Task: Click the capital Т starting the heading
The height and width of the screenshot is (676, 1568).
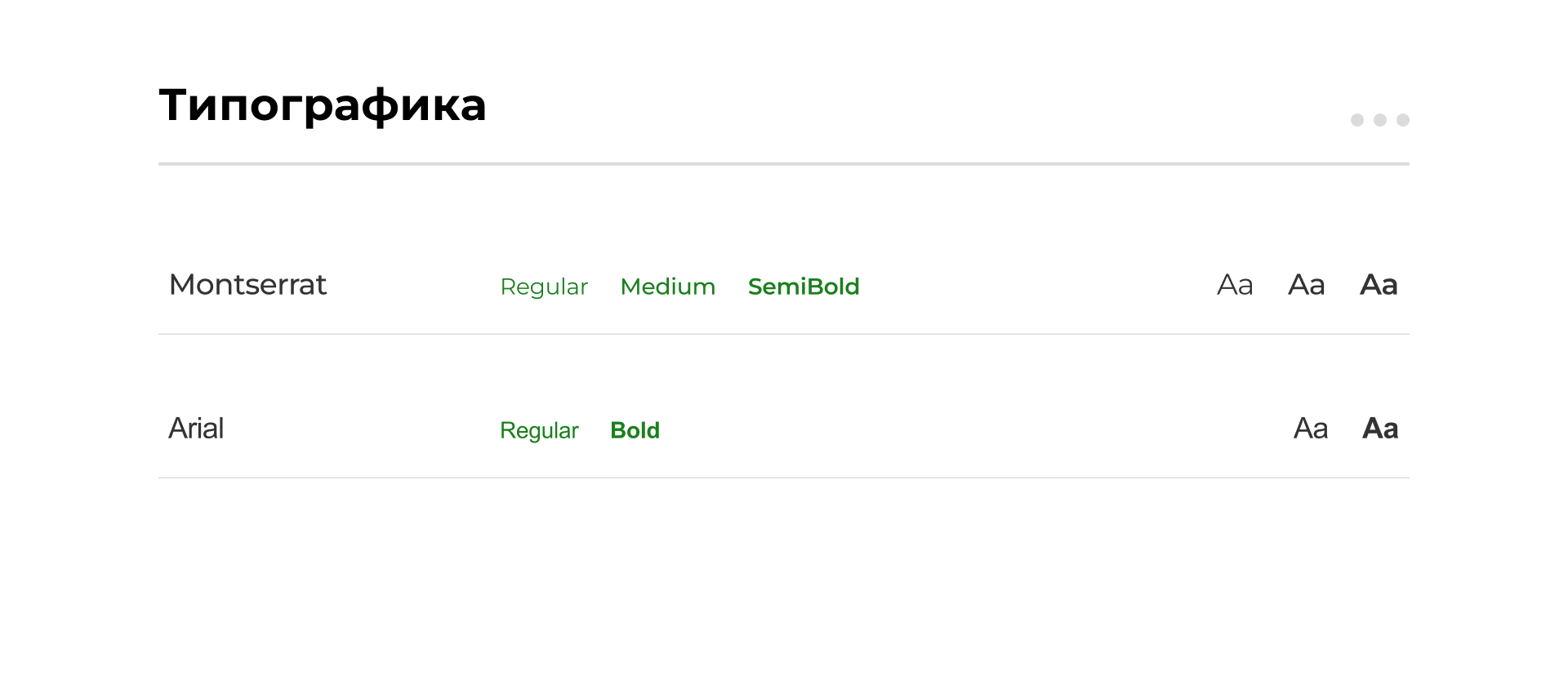Action: point(174,105)
